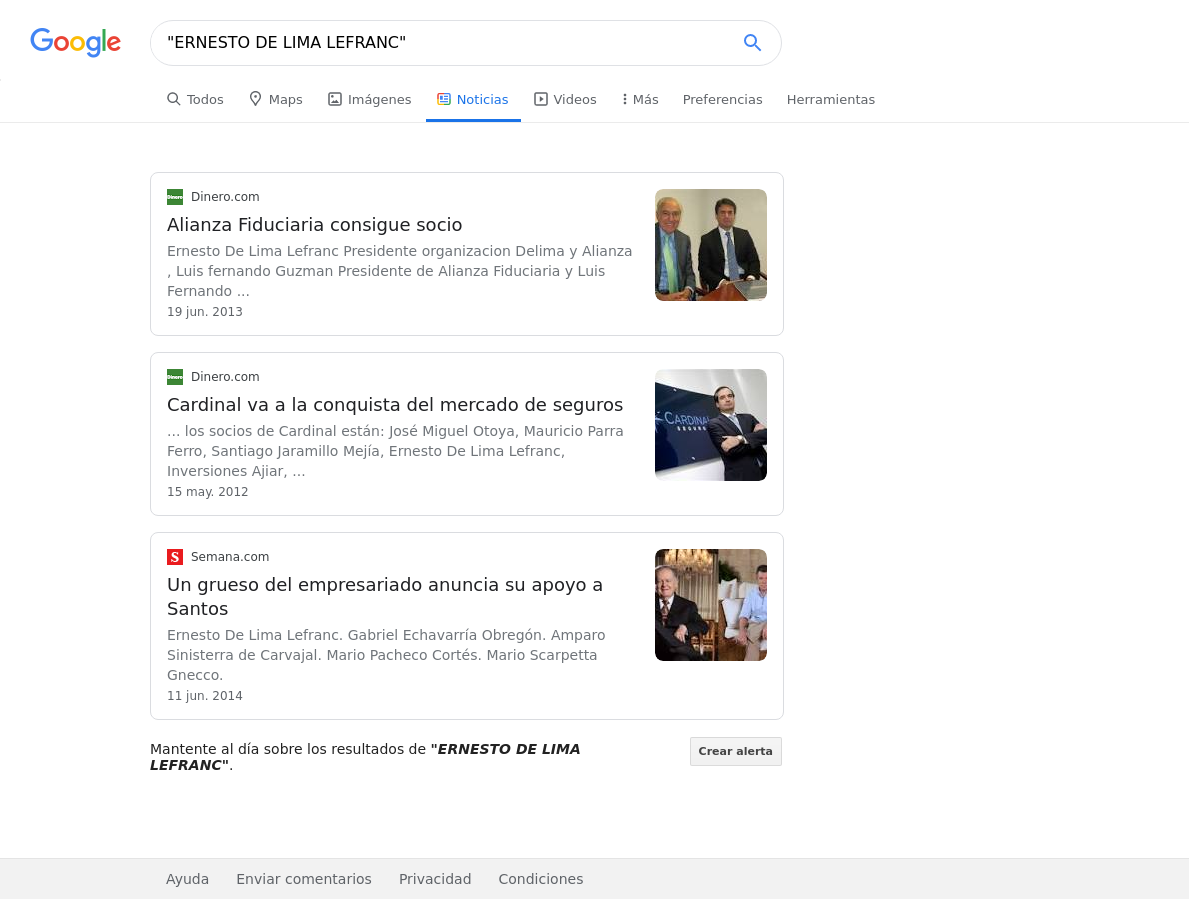1189x899 pixels.
Task: Click the Google logo
Action: (x=75, y=42)
